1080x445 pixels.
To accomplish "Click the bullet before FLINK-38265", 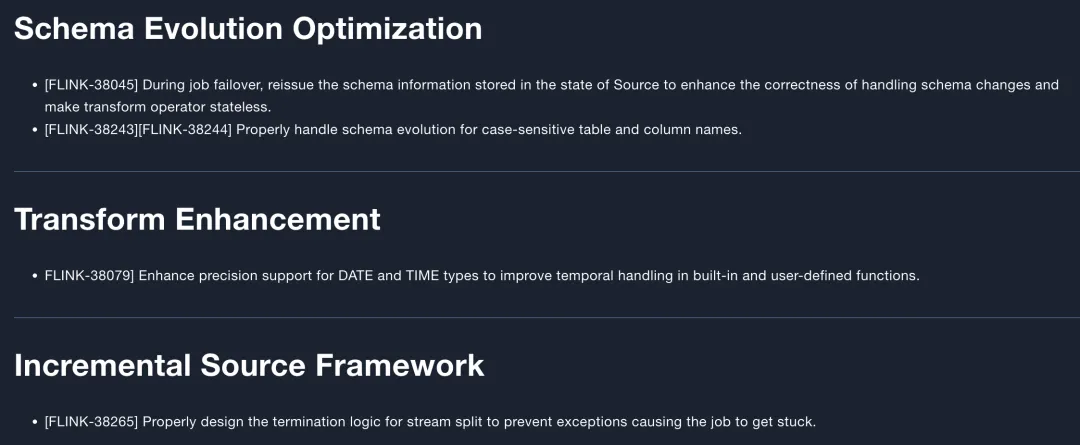I will point(34,421).
